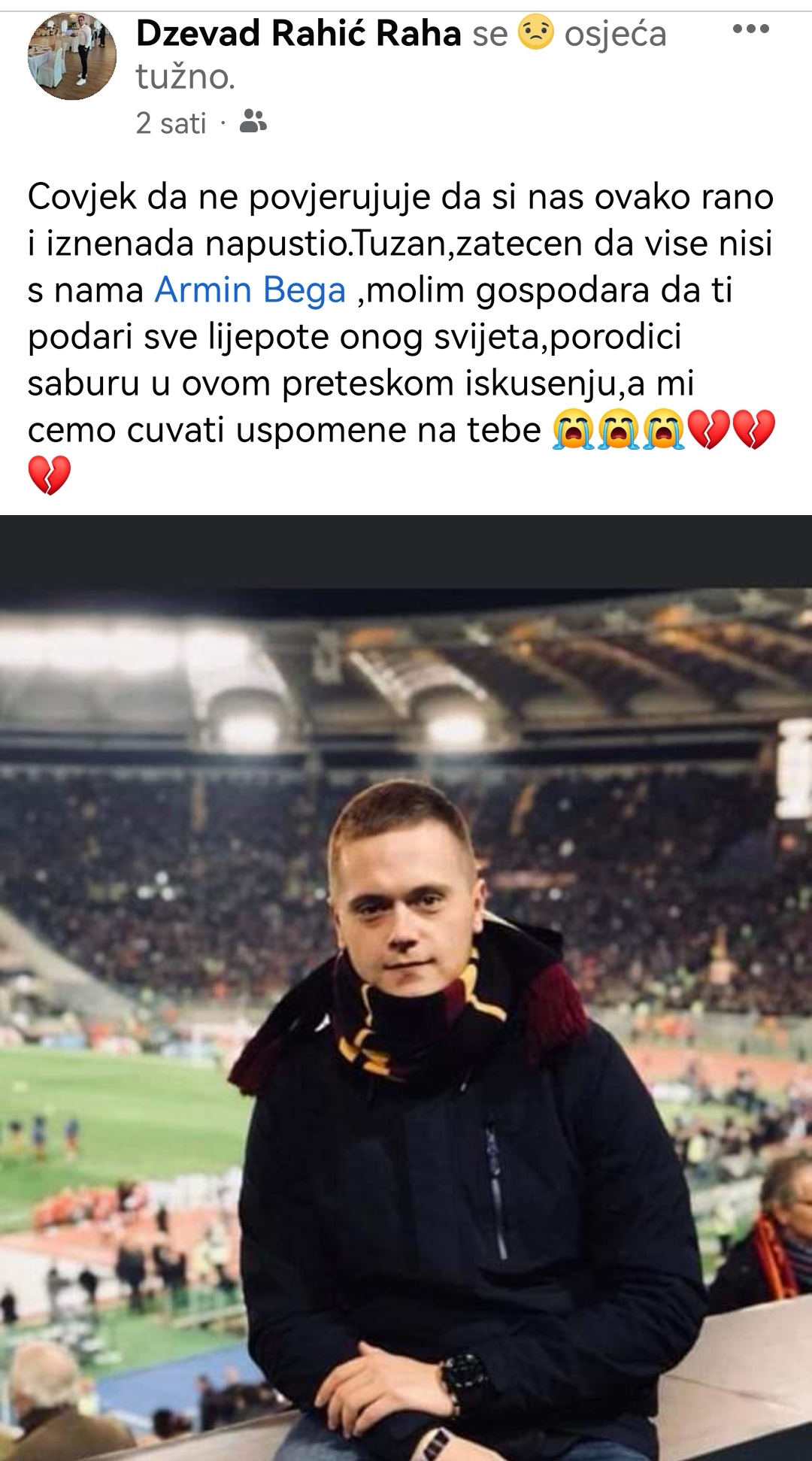
Task: Open Dzevad Rahić Raha's profile name
Action: point(298,34)
